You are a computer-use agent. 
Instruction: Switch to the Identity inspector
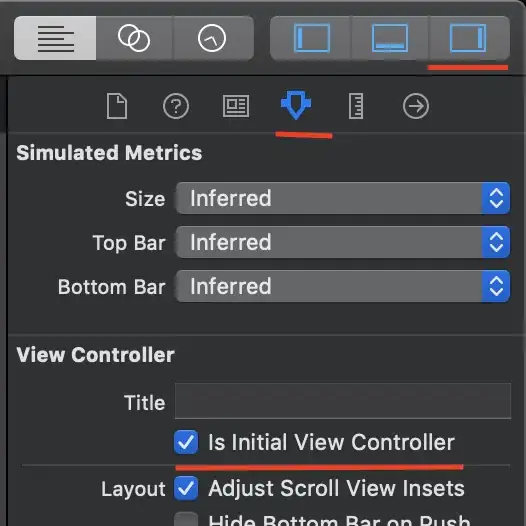click(236, 106)
